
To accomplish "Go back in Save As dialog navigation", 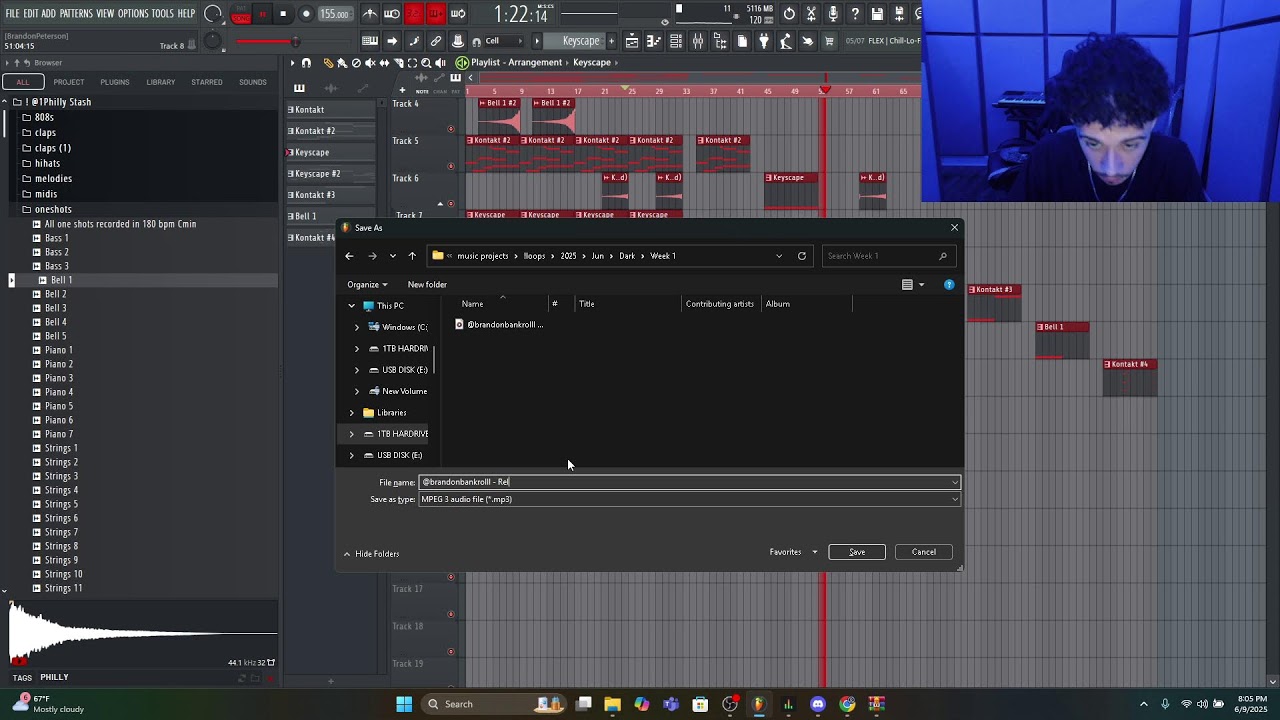I will pos(349,256).
